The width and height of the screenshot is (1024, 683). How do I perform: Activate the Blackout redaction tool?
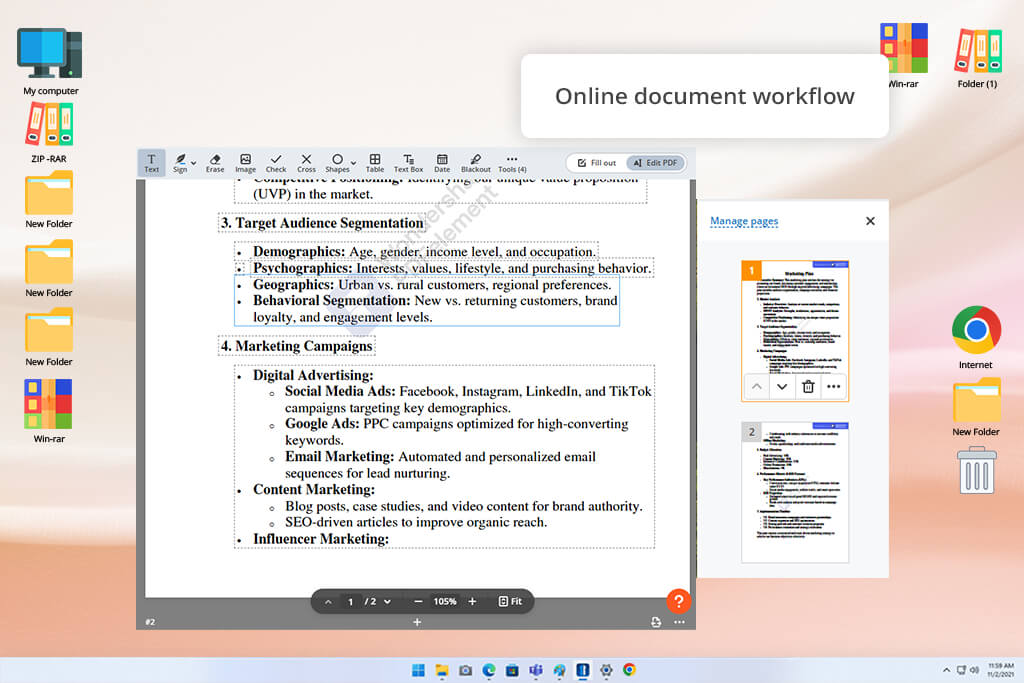[x=475, y=163]
